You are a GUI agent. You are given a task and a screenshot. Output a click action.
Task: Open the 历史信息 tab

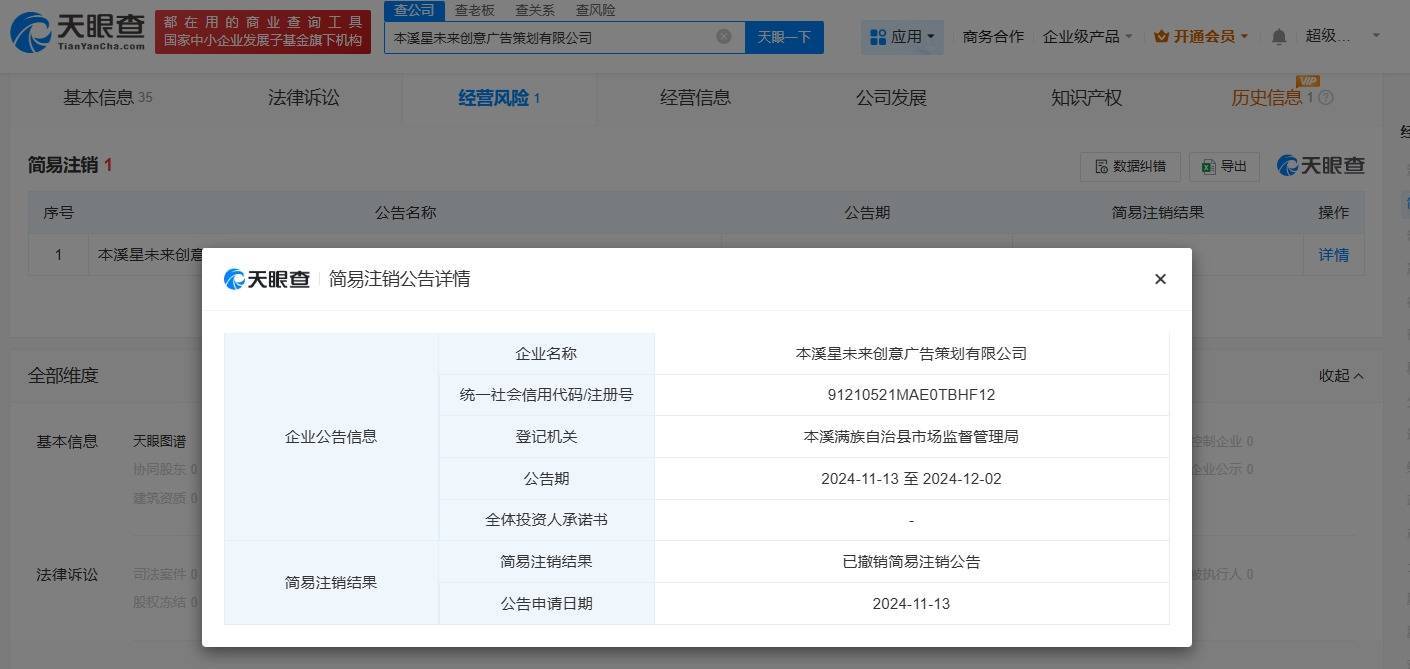coord(1266,98)
